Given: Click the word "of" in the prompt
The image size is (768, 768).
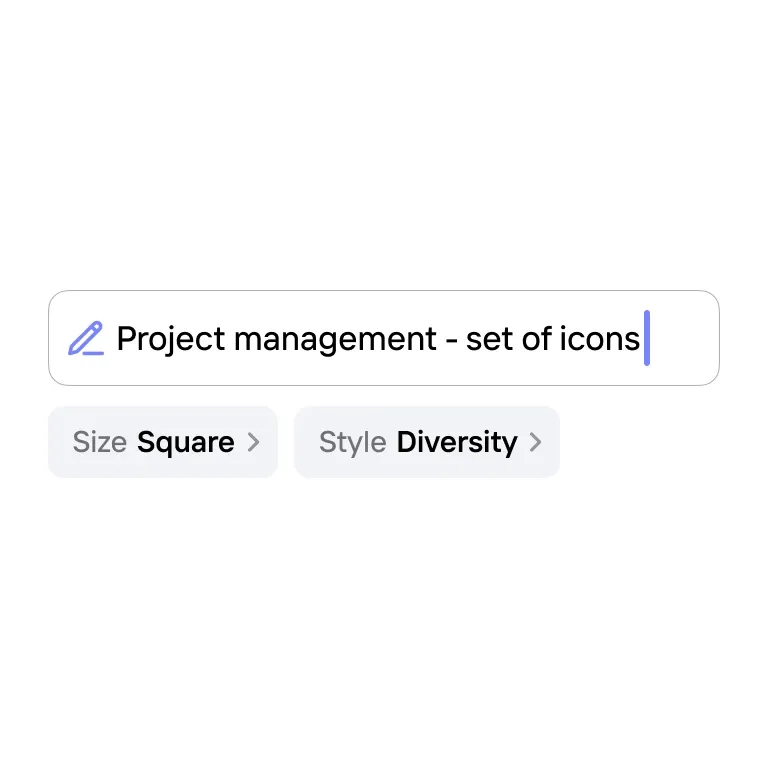Looking at the screenshot, I should 536,338.
